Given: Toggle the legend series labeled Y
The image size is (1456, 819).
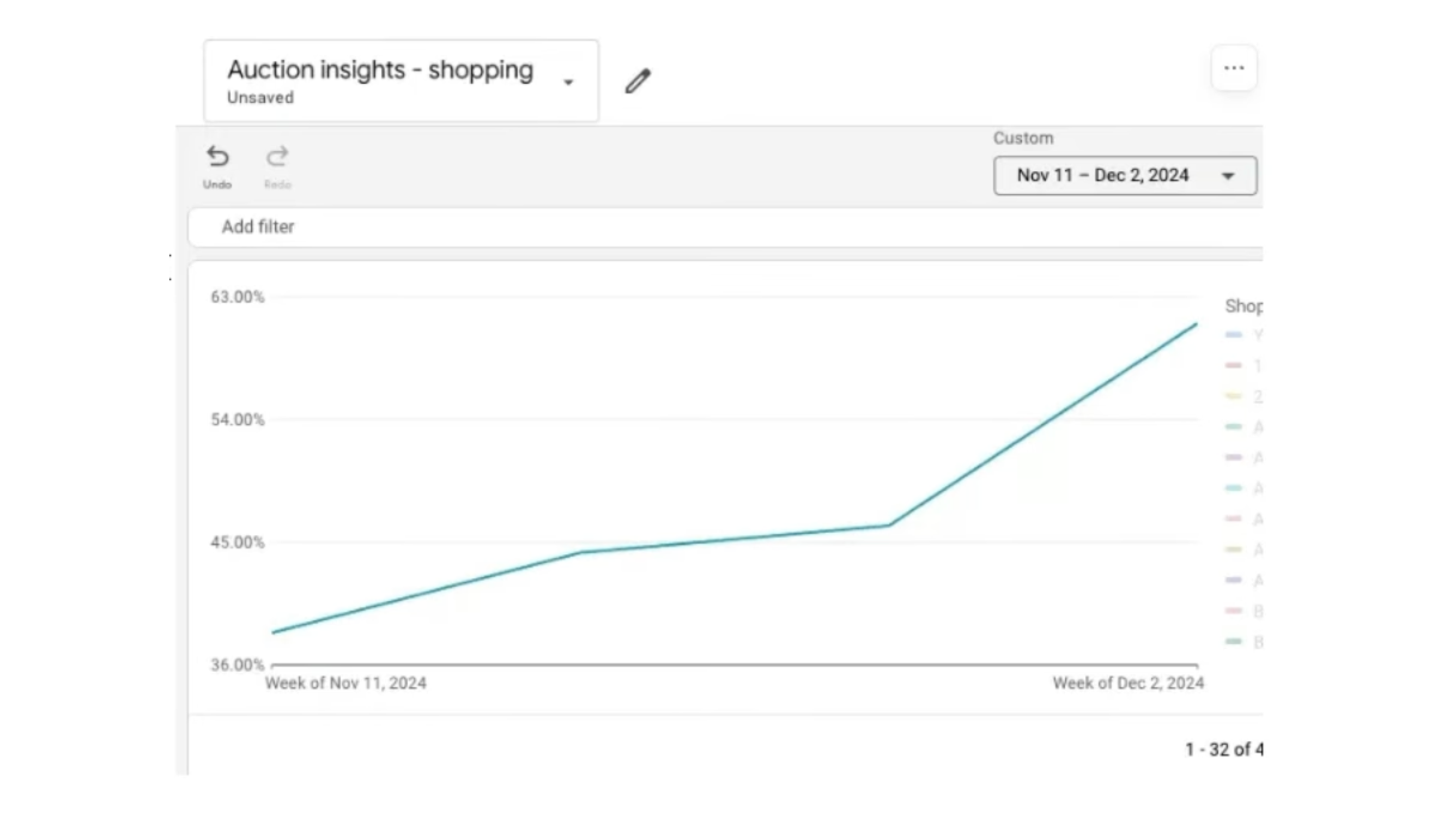Looking at the screenshot, I should click(x=1257, y=335).
